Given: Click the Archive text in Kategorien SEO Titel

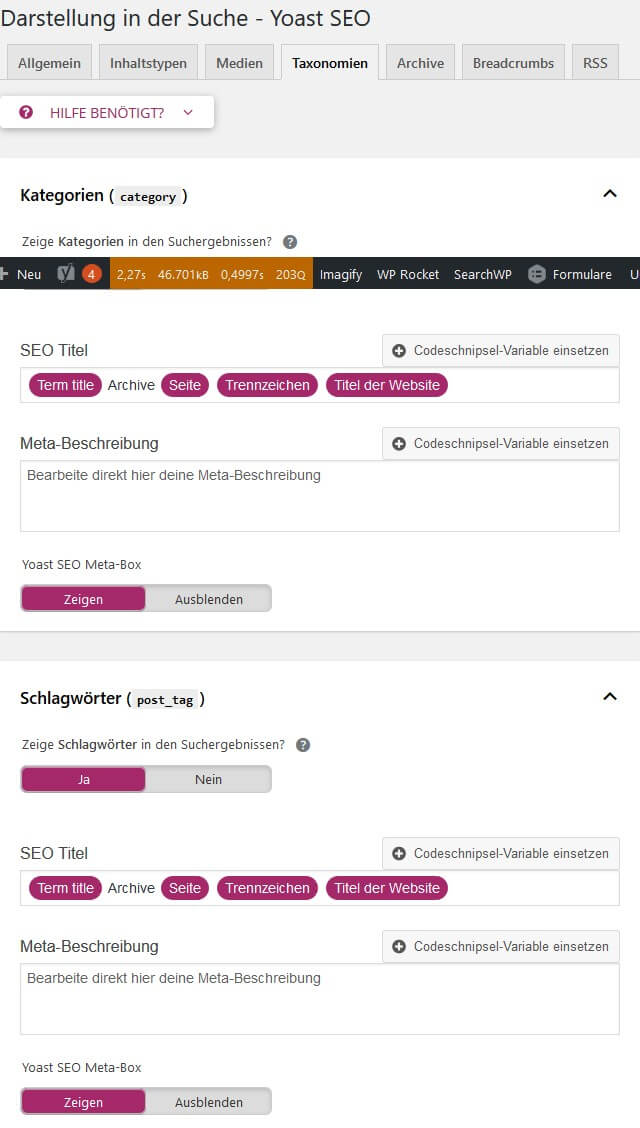Looking at the screenshot, I should click(132, 385).
